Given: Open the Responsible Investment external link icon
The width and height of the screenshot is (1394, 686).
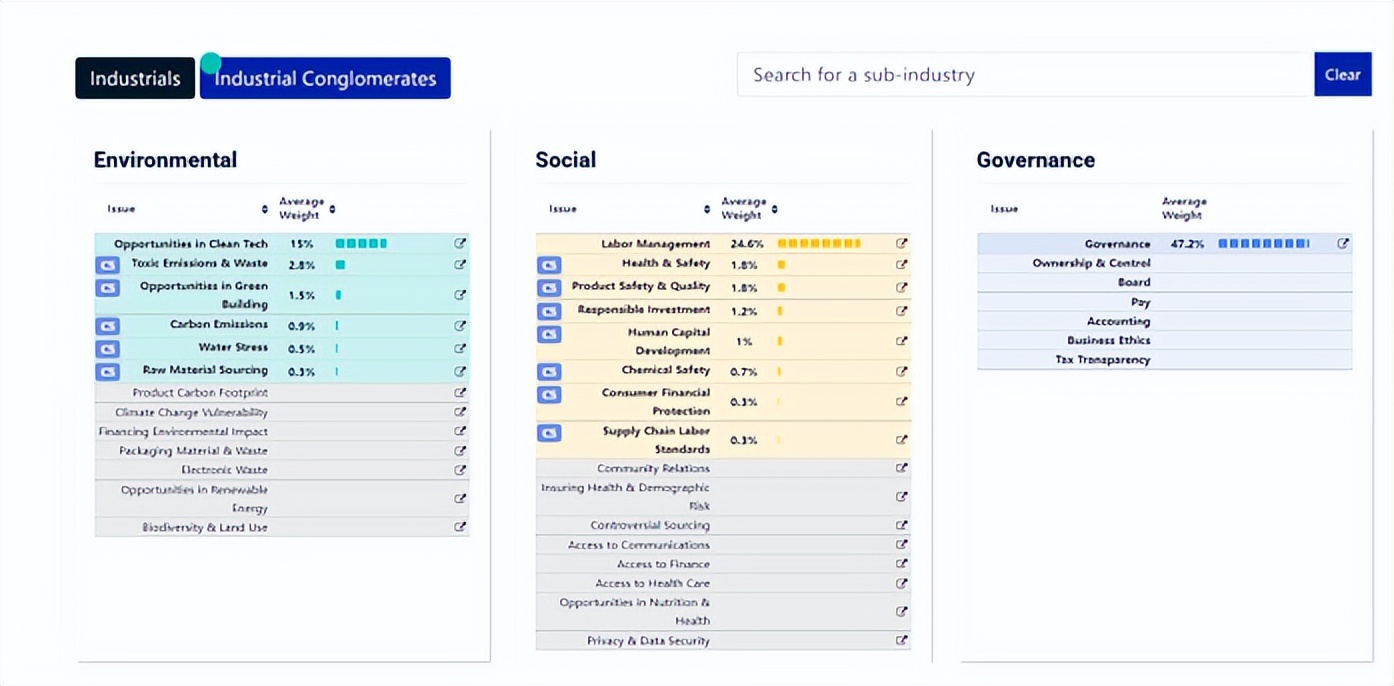Looking at the screenshot, I should pyautogui.click(x=901, y=311).
